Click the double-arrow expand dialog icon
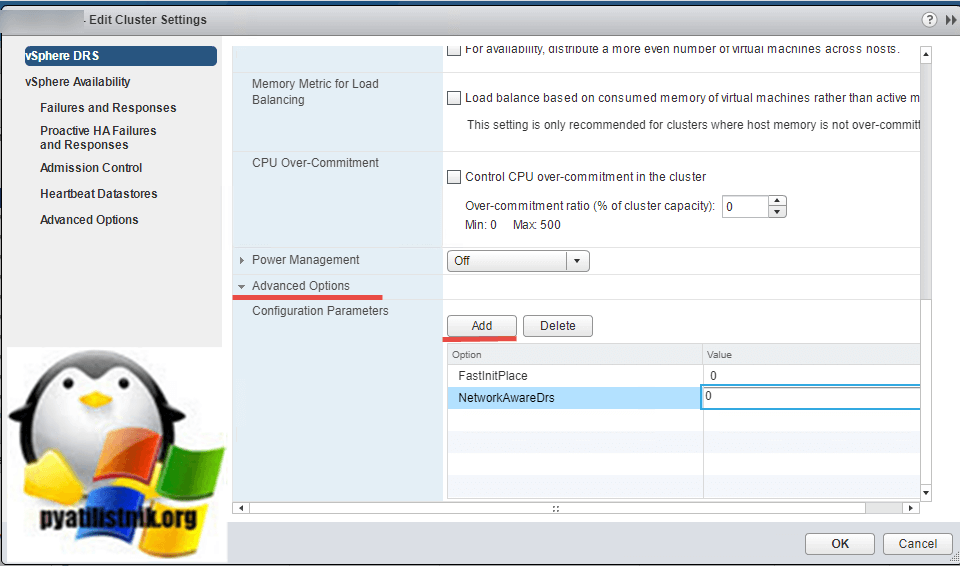Screen dimensions: 960x566 point(951,20)
